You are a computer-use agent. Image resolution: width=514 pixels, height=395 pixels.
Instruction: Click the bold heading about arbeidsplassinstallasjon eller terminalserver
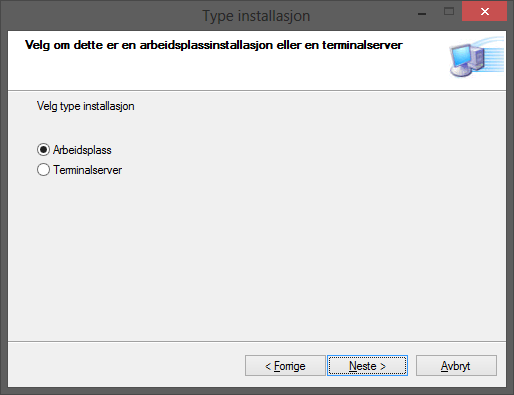point(214,45)
